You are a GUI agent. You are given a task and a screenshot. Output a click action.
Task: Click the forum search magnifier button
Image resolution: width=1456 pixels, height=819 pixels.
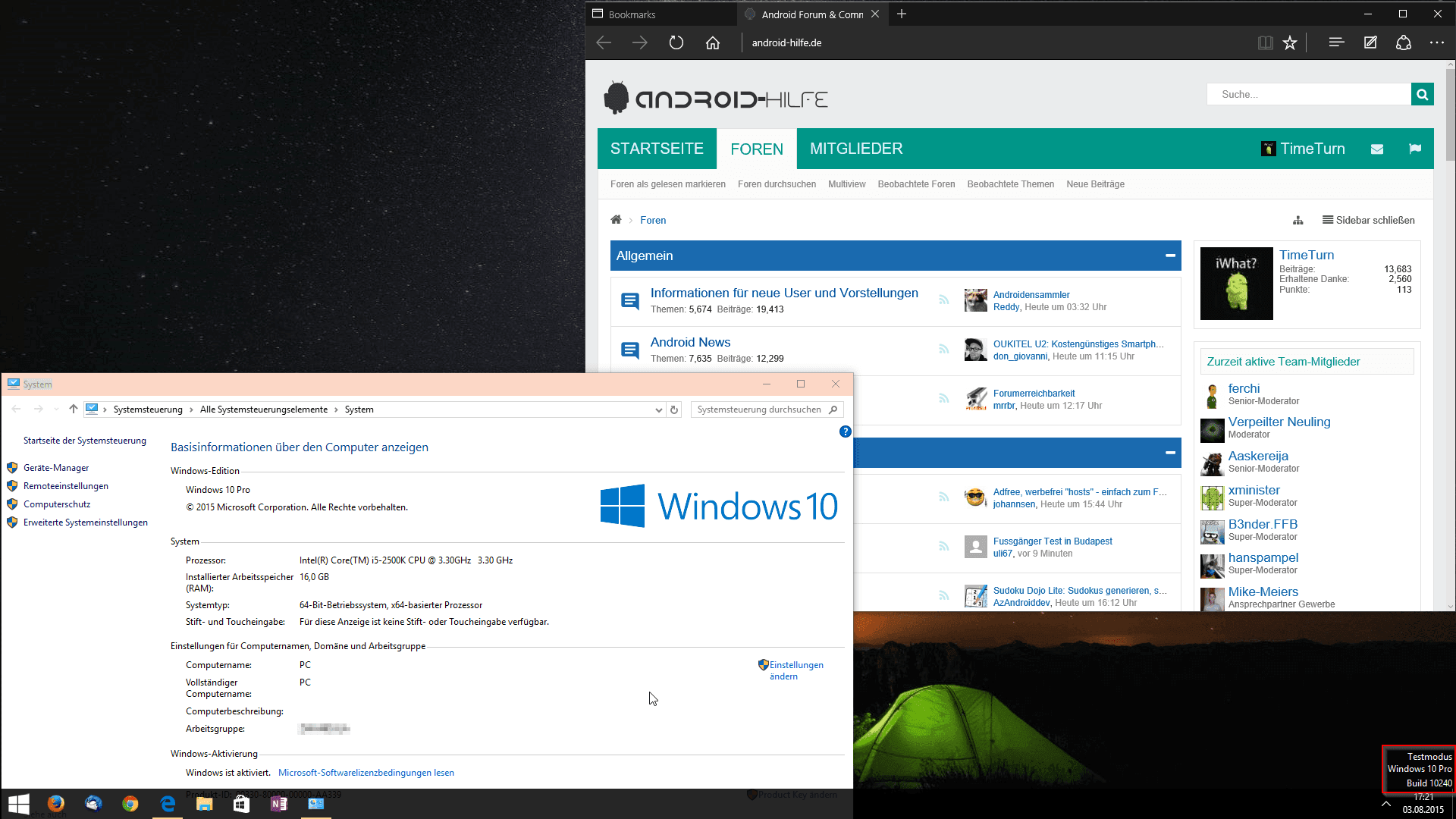(1422, 94)
